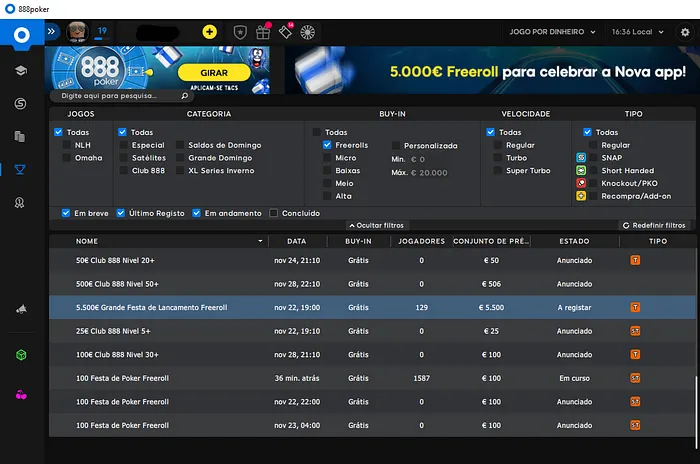This screenshot has height=464, width=700.
Task: Sort by the BUY-IN column header
Action: click(x=358, y=241)
